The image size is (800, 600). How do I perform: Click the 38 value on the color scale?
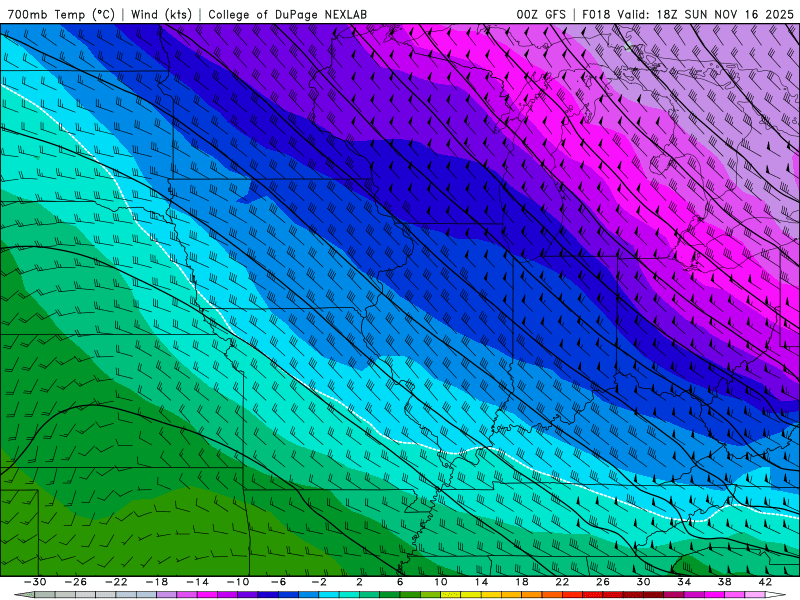[x=724, y=582]
